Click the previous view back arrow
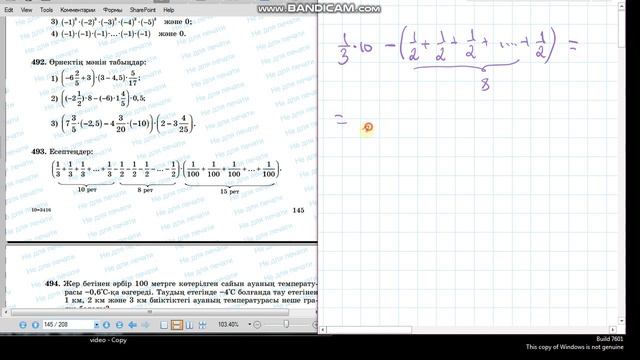Viewport: 640px width, 360px height. 133,325
